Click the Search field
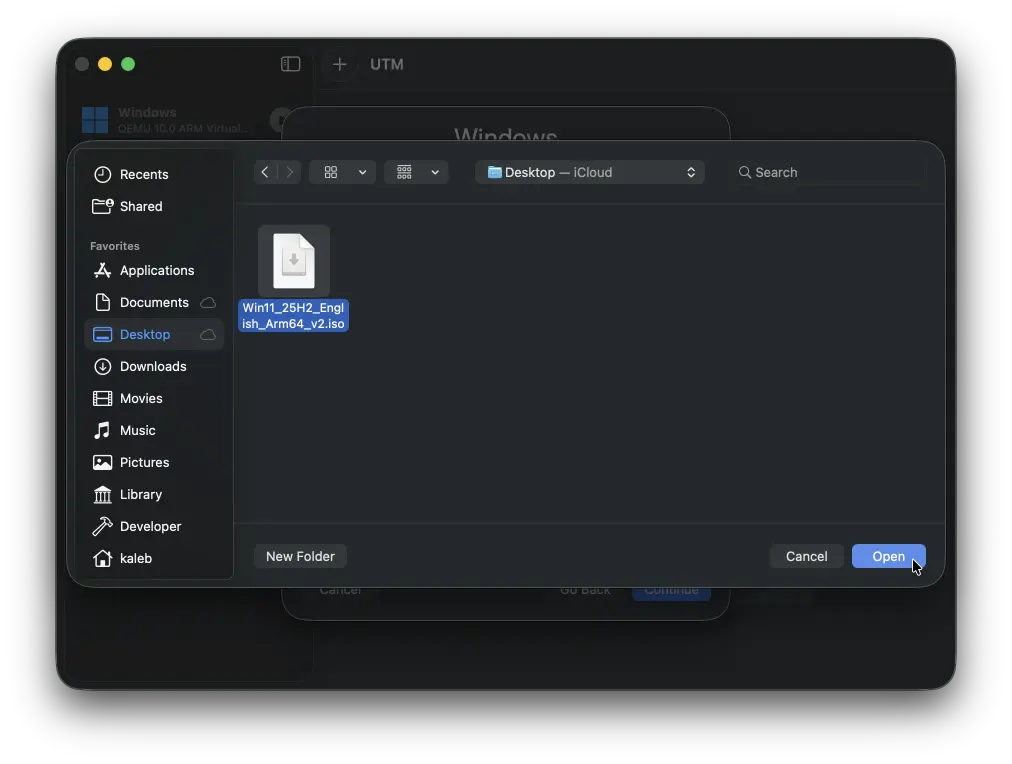Viewport: 1012px width, 764px height. click(x=829, y=172)
